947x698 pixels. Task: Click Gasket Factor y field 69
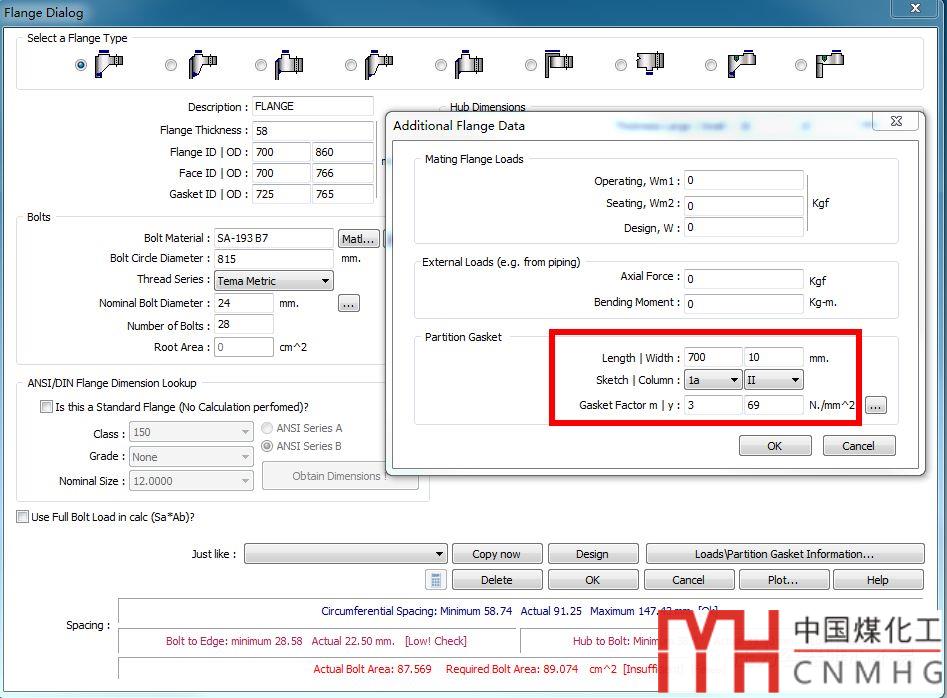pyautogui.click(x=774, y=405)
